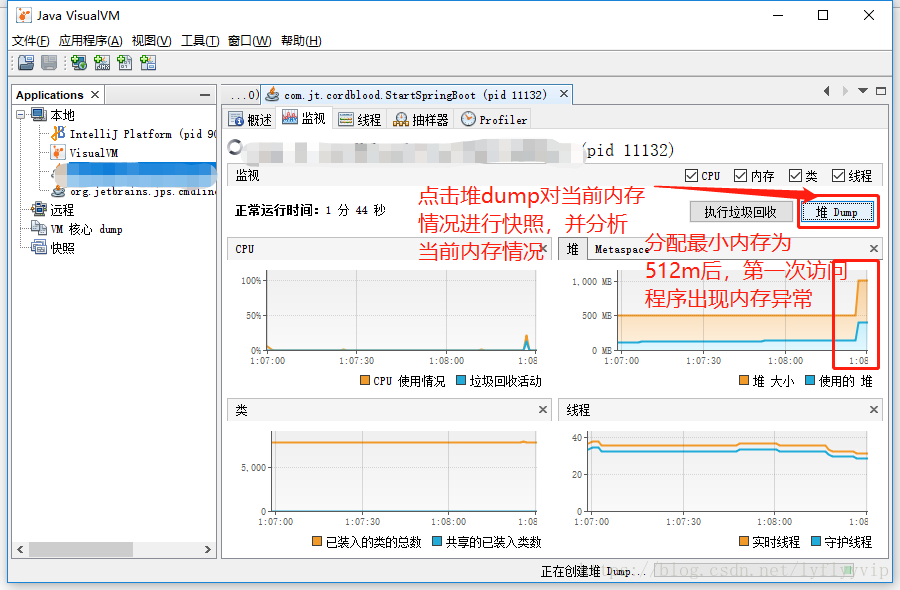
Task: Minimize the Applications panel
Action: point(205,95)
